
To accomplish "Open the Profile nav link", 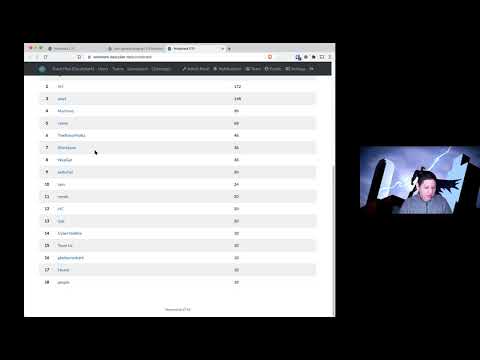I will tap(273, 69).
